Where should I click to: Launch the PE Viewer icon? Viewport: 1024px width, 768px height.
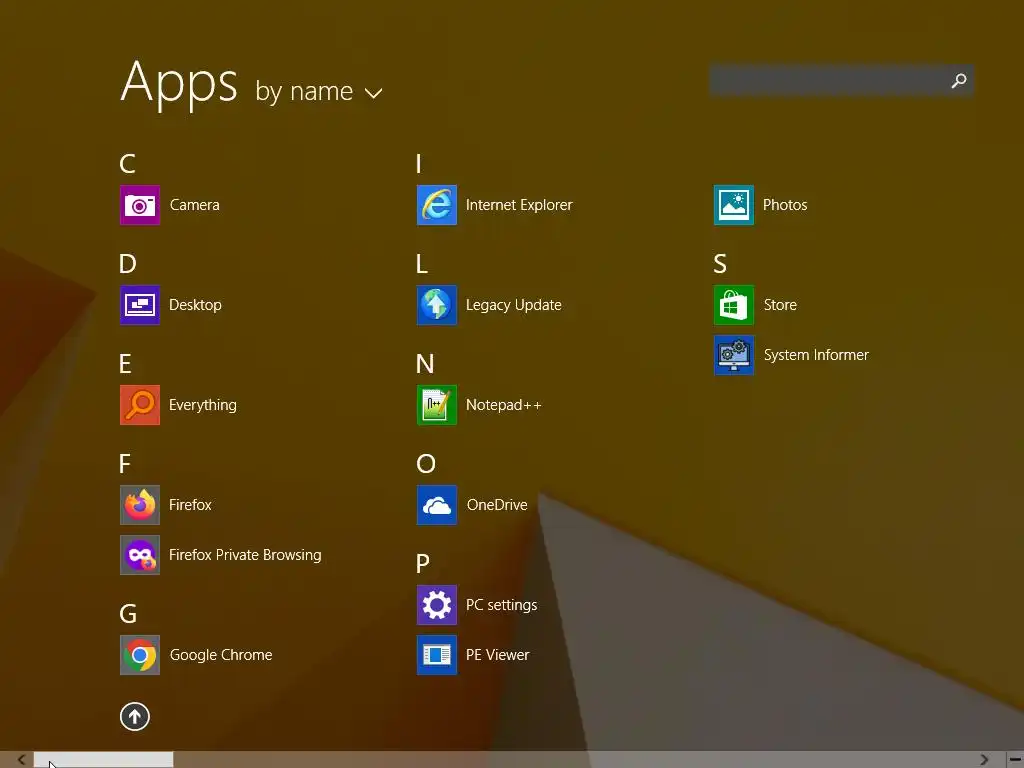437,655
